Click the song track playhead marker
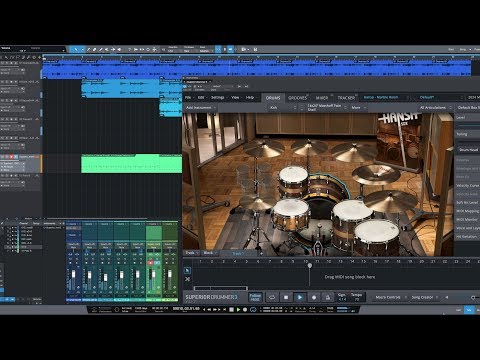 tap(310, 266)
